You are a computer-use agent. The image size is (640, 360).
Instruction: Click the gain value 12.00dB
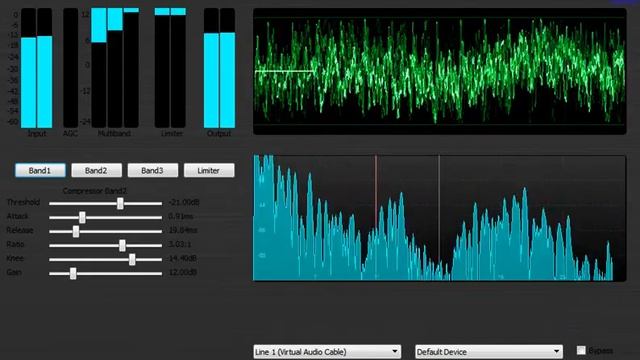[183, 272]
